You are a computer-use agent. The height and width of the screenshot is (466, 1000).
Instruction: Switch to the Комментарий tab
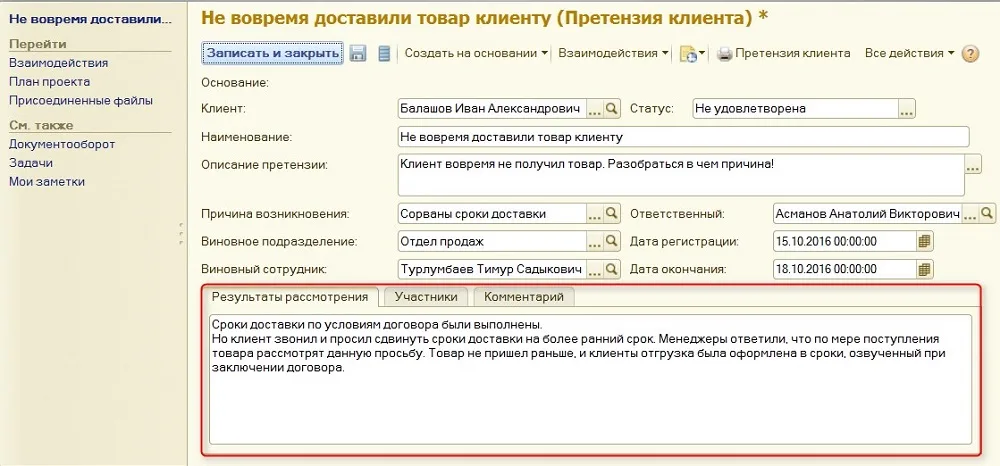pos(524,297)
